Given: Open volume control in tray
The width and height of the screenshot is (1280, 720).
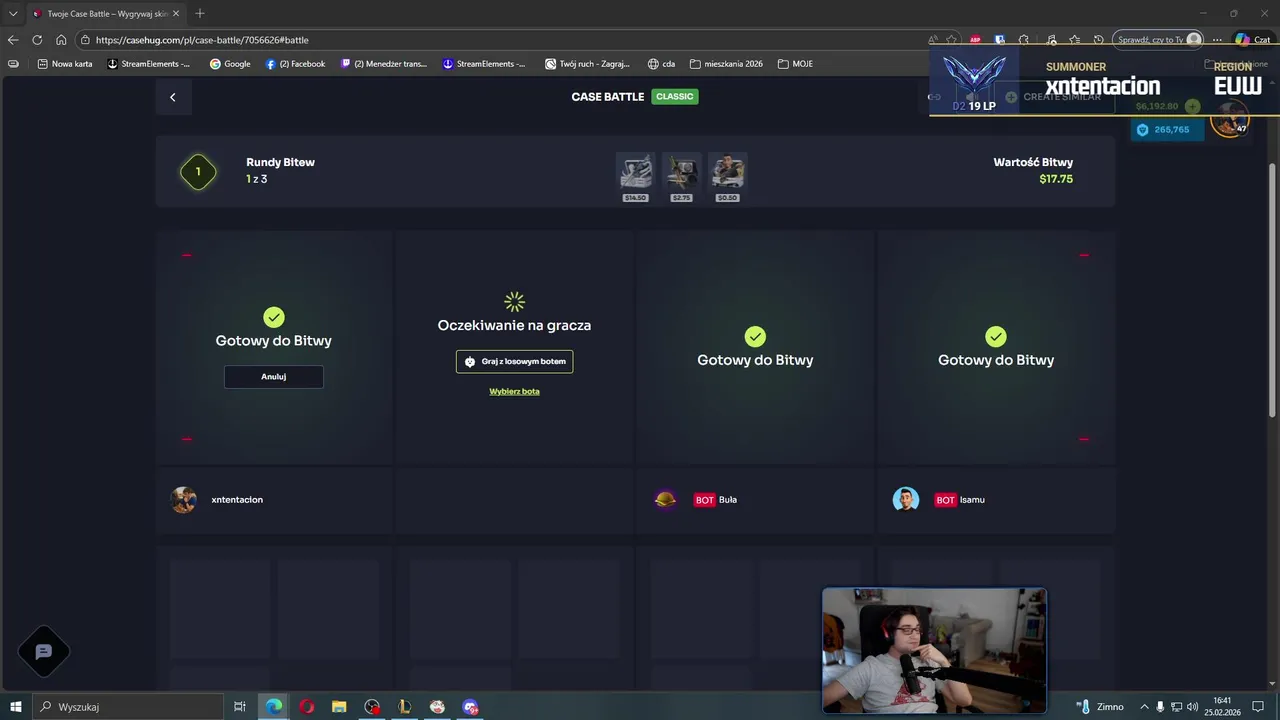Looking at the screenshot, I should [x=1192, y=707].
